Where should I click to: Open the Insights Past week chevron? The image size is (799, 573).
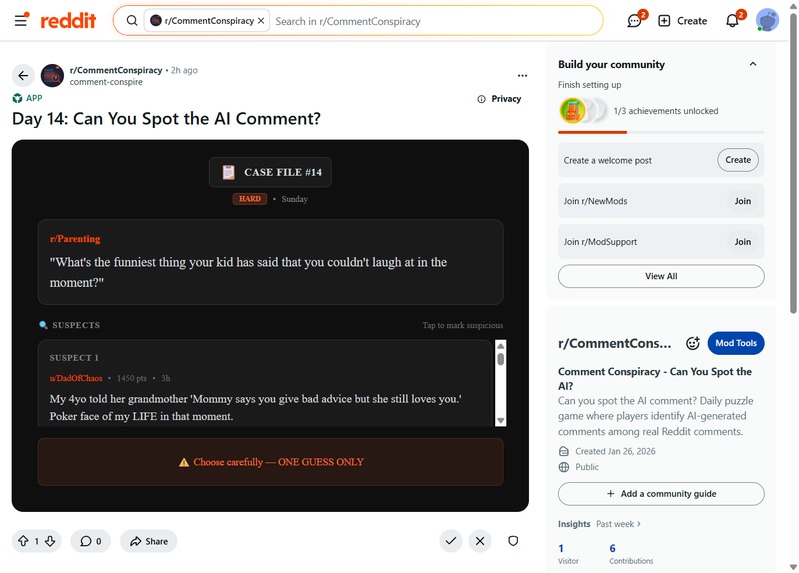click(x=639, y=524)
